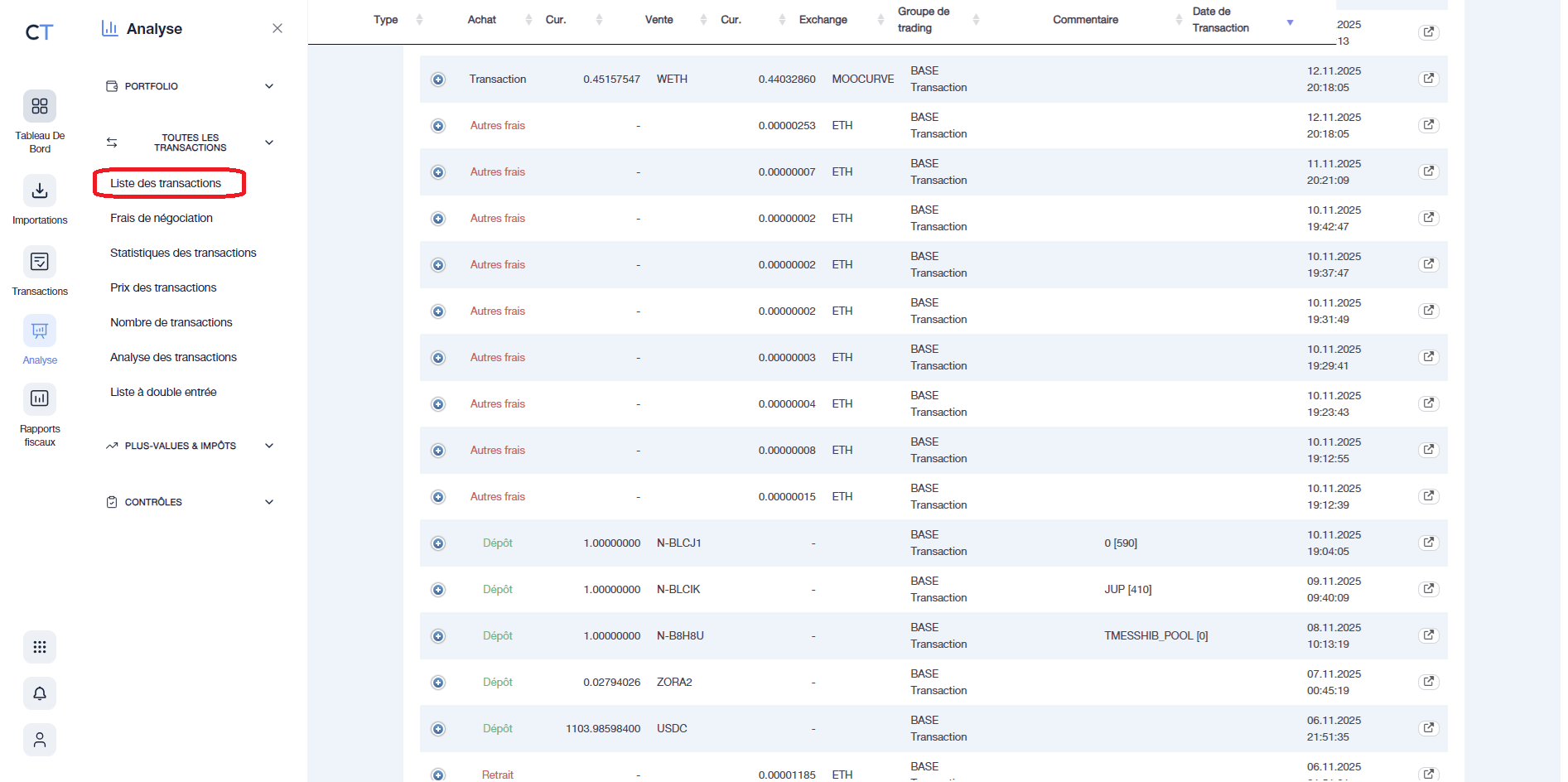Sort the table by Type column
1568x782 pixels.
(421, 19)
